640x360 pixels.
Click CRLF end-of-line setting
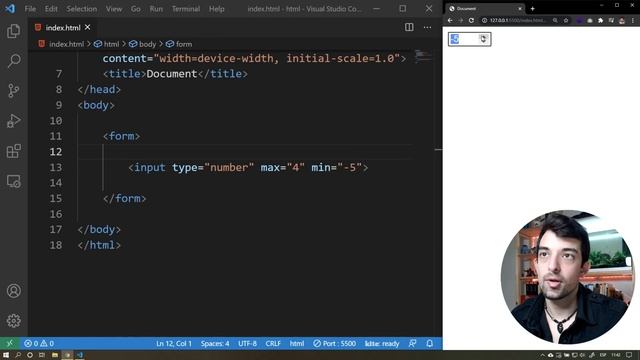[x=273, y=343]
